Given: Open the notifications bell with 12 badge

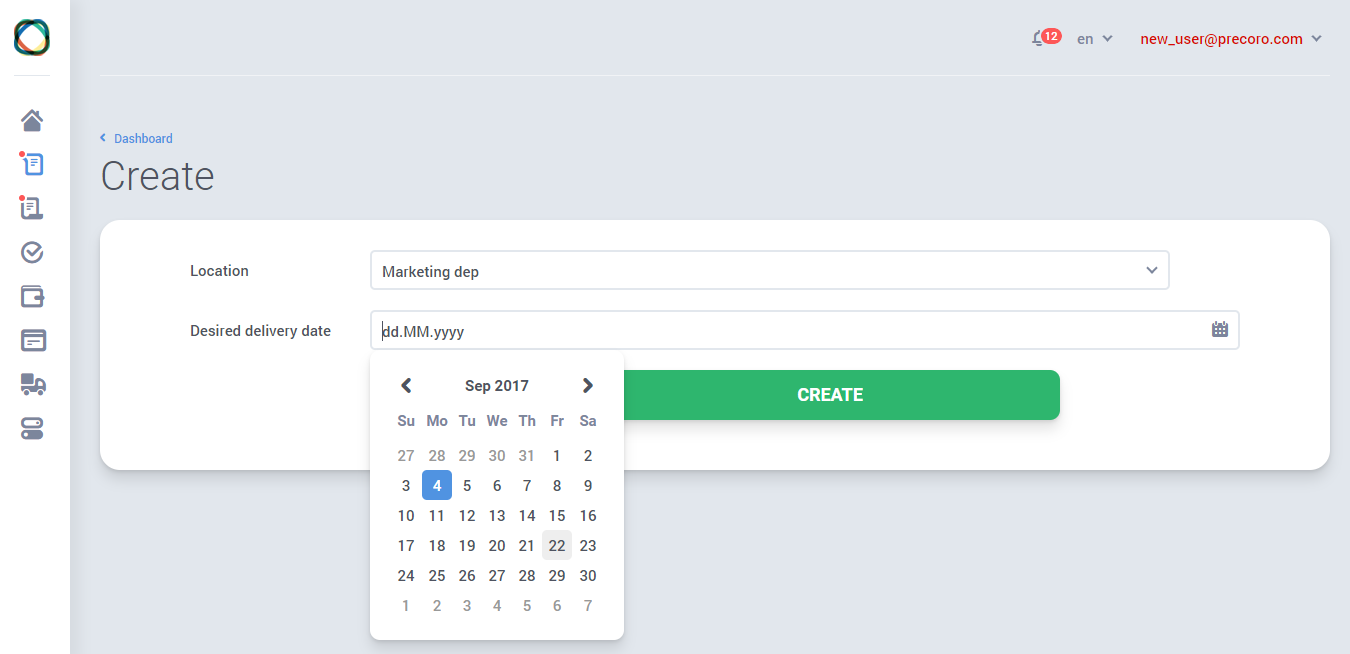Looking at the screenshot, I should point(1040,39).
